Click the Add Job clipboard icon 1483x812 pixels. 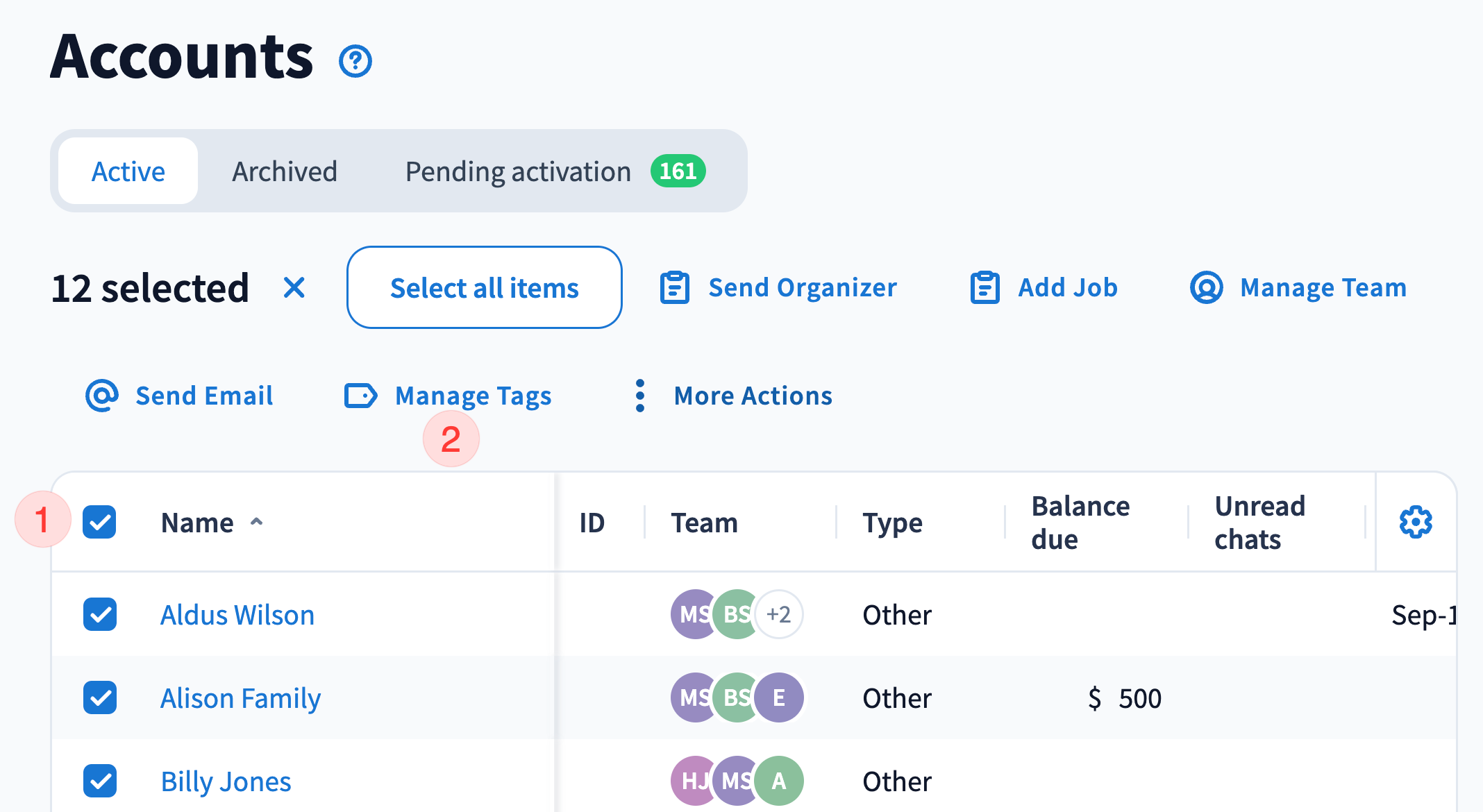tap(985, 287)
